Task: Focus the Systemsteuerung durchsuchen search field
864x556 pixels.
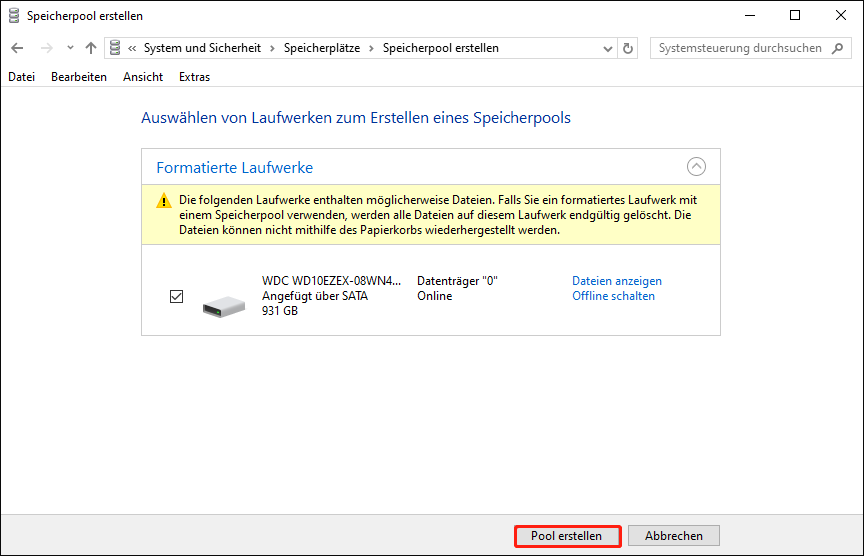Action: point(740,48)
